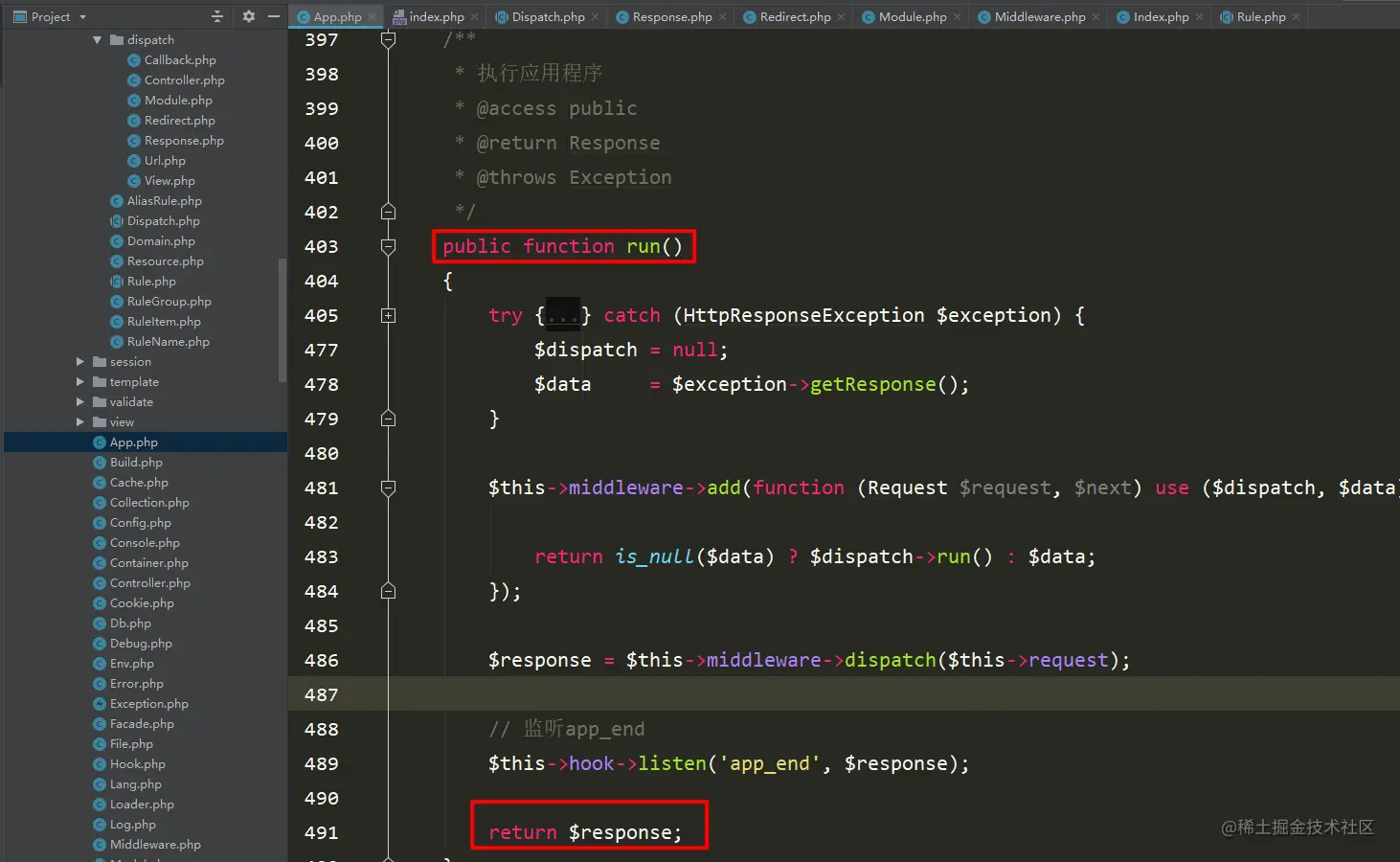Viewport: 1400px width, 862px height.
Task: Open the Project view dropdown
Action: (82, 17)
